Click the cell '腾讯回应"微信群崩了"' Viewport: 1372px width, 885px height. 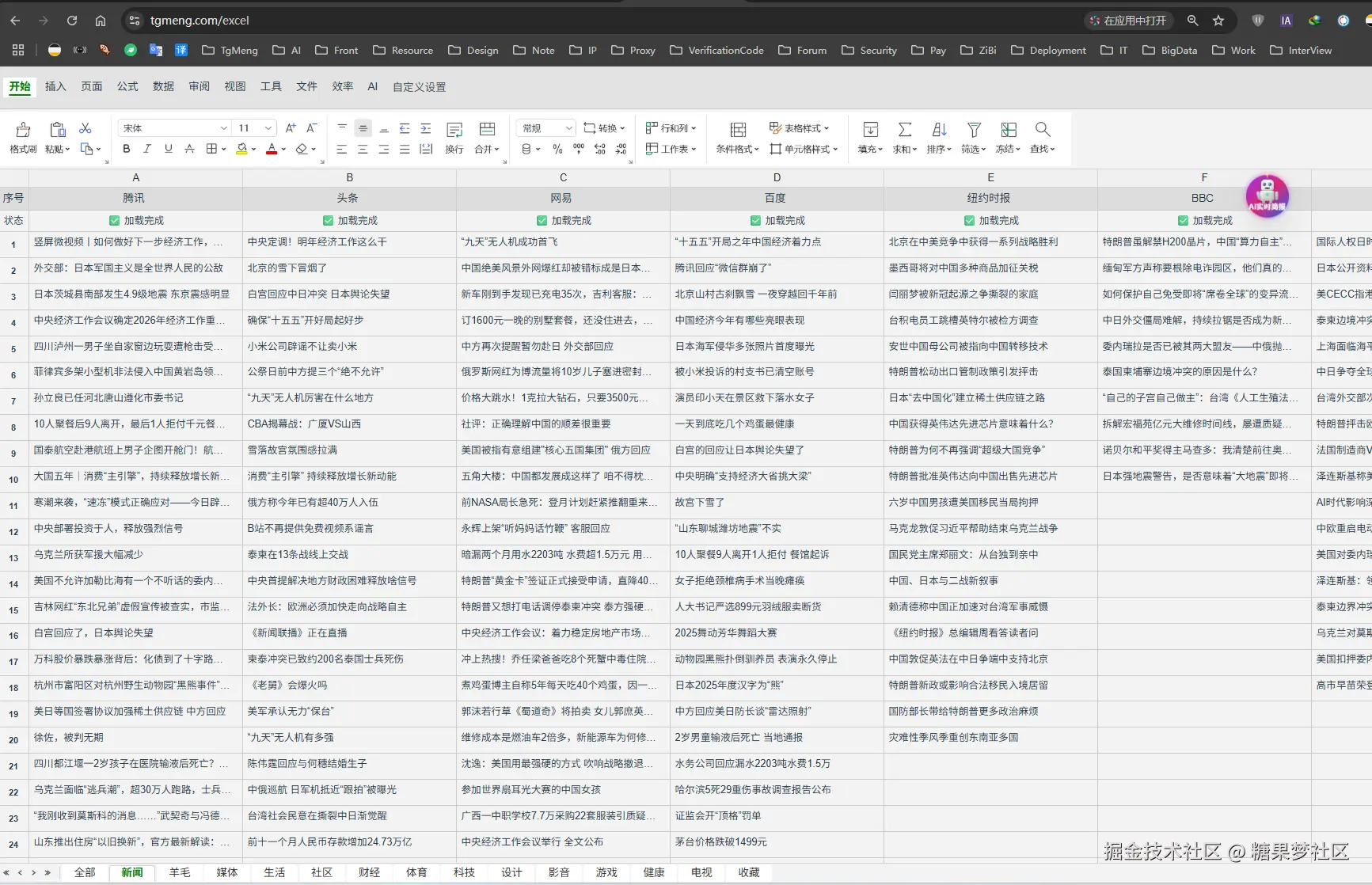(777, 268)
